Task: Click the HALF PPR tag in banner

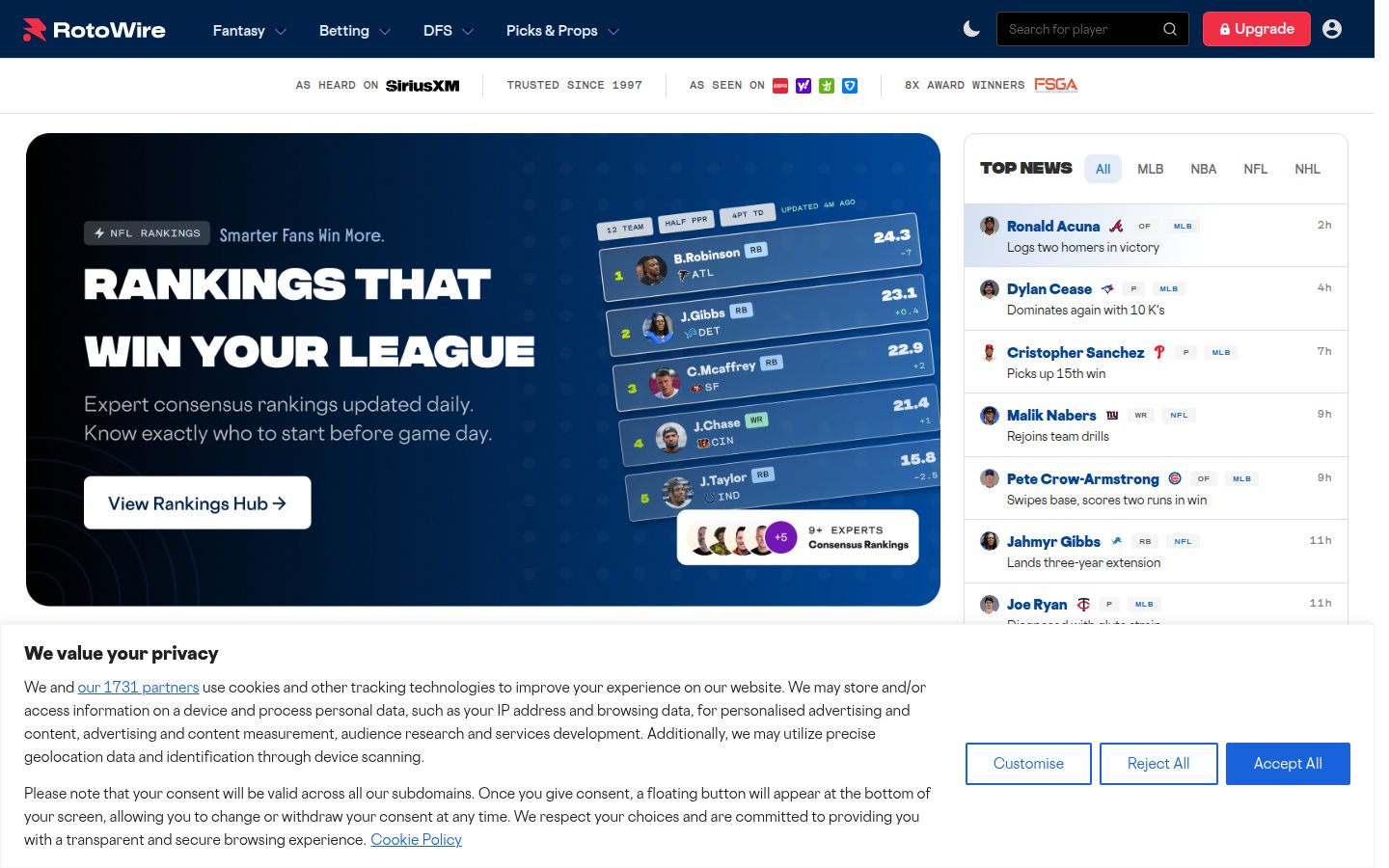Action: coord(686,222)
